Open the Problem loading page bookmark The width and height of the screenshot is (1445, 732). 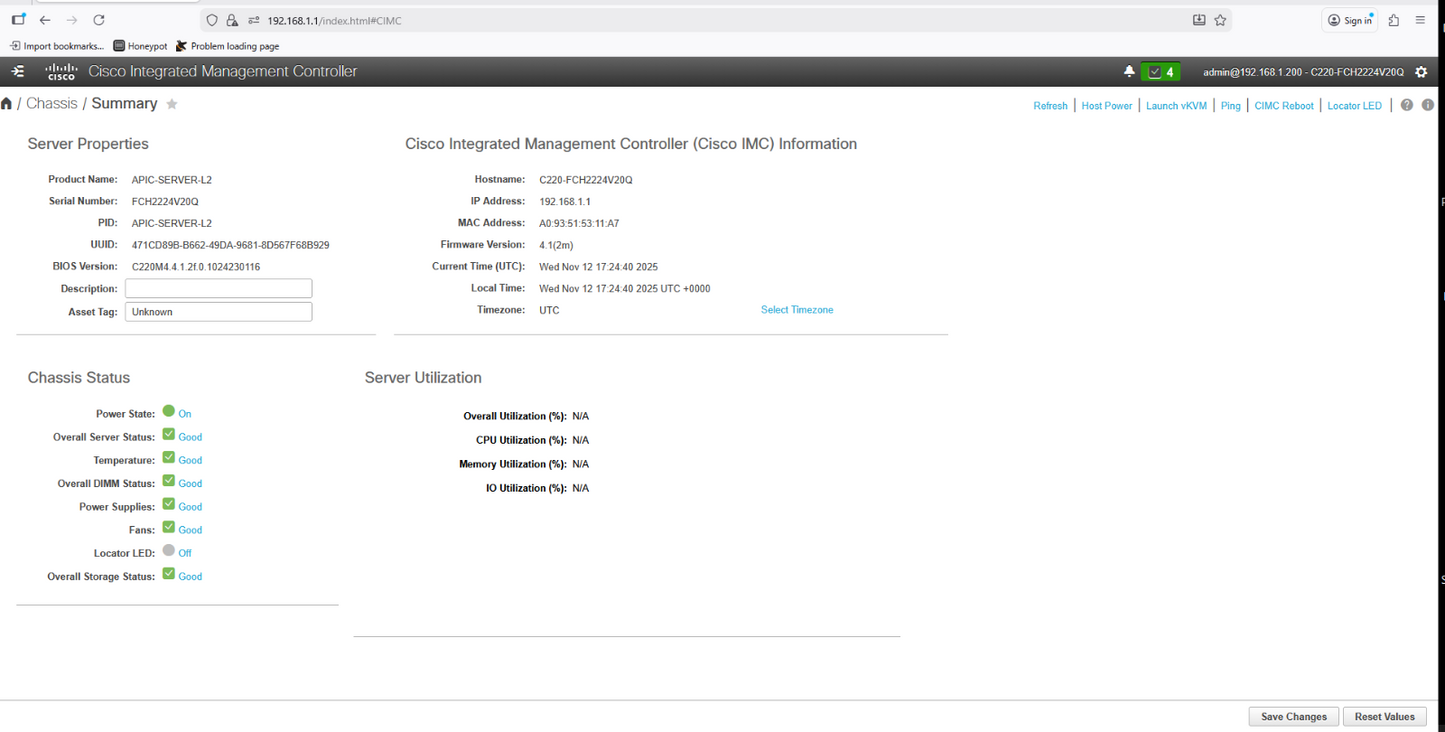tap(227, 46)
